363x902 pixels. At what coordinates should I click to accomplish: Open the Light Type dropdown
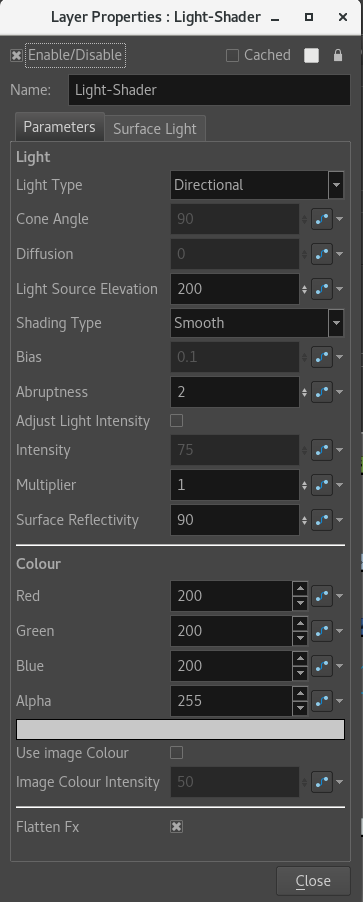[x=257, y=185]
